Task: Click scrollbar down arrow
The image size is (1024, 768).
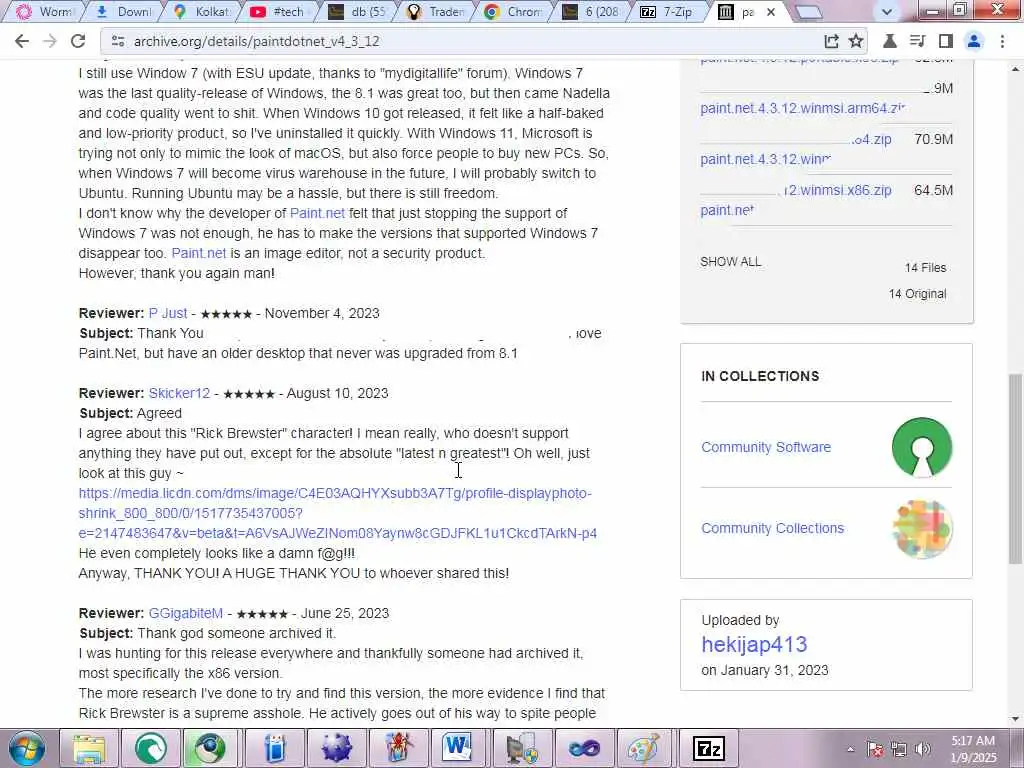Action: [x=1016, y=719]
